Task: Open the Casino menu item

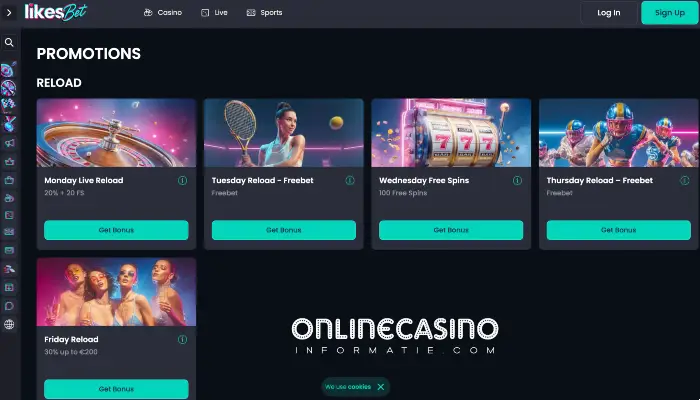Action: coord(162,13)
